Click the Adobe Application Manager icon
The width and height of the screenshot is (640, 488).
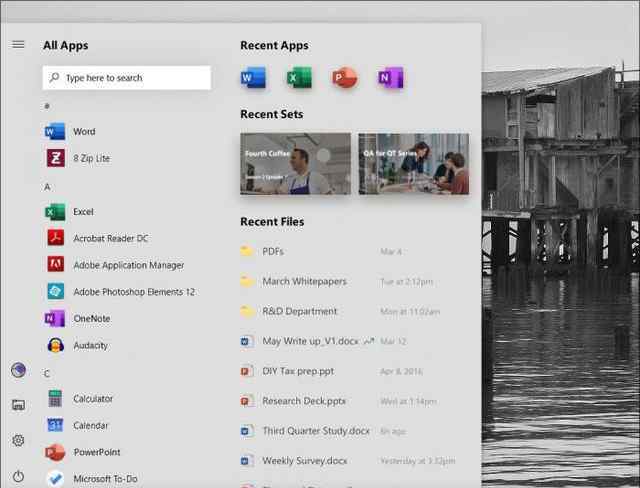tap(56, 264)
